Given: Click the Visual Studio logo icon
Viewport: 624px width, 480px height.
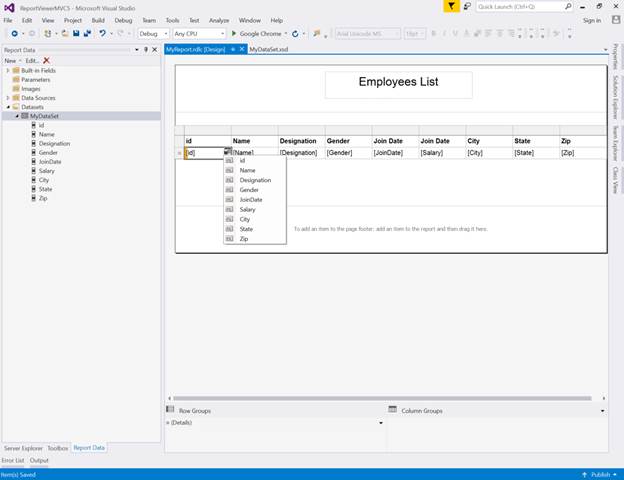Looking at the screenshot, I should pyautogui.click(x=9, y=8).
